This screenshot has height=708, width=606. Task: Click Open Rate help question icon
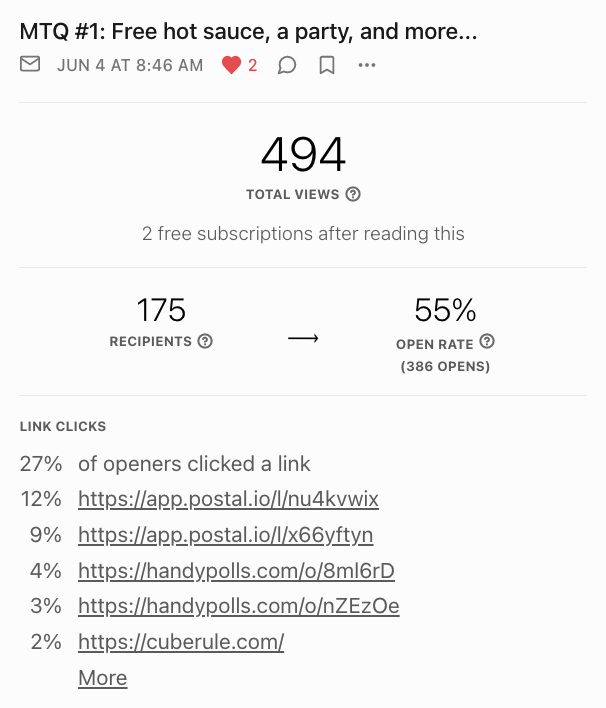tap(487, 341)
